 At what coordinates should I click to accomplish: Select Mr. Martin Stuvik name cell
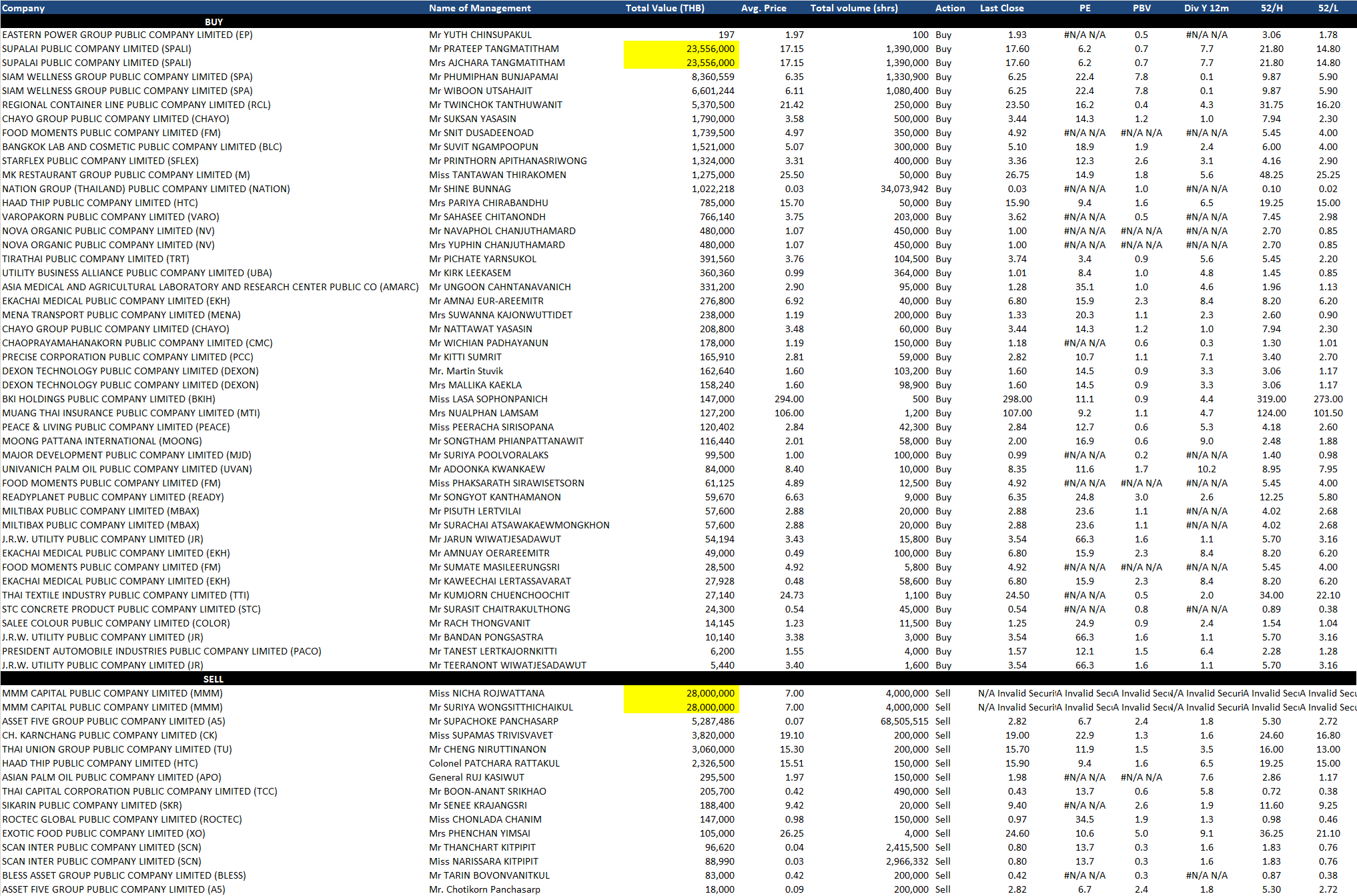(466, 371)
